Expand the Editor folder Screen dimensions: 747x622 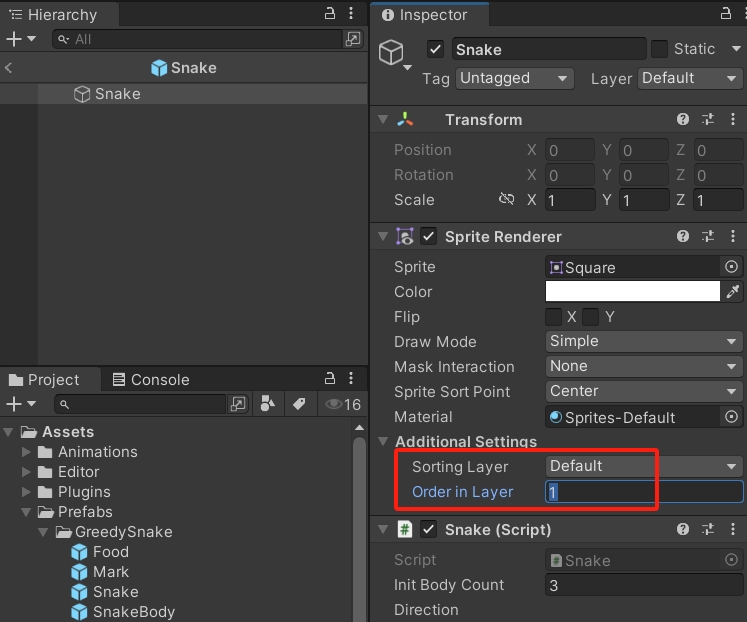(x=26, y=472)
